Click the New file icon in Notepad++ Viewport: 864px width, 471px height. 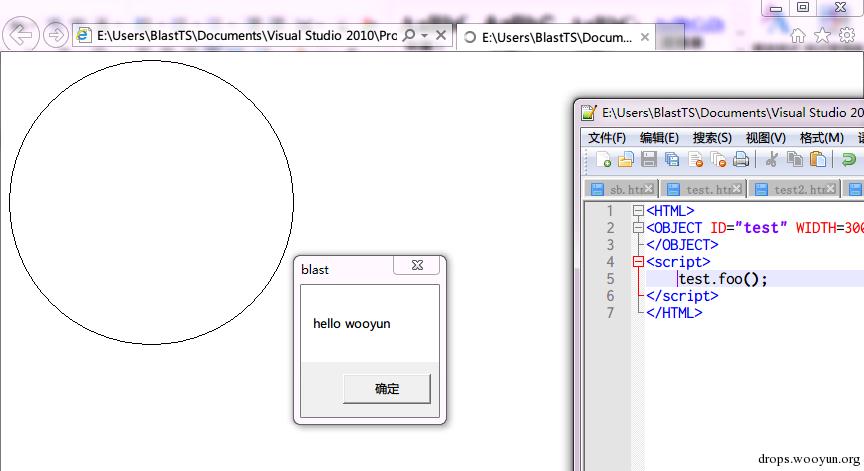click(603, 160)
